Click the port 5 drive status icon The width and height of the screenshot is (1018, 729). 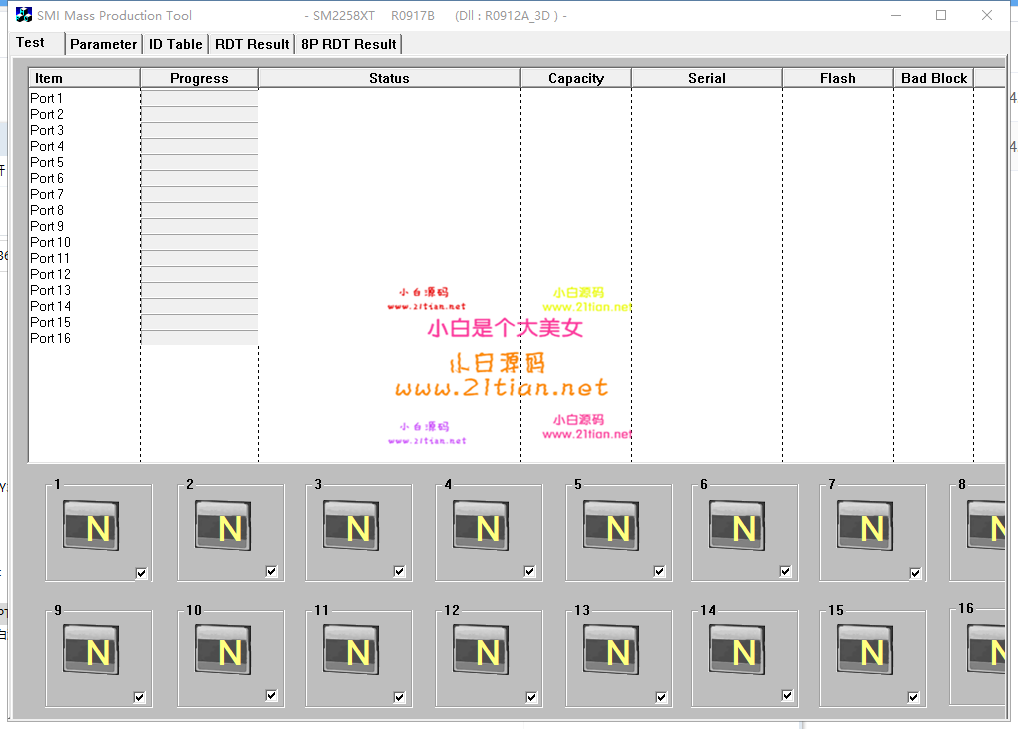point(617,526)
